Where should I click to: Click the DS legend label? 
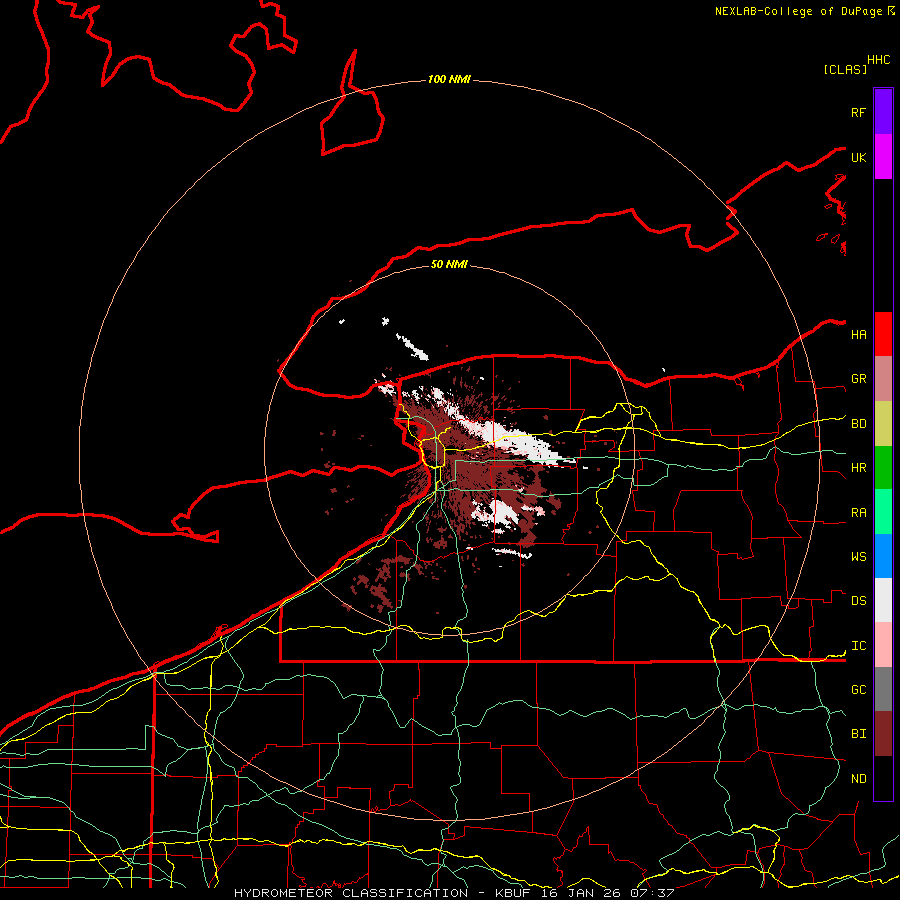point(858,601)
